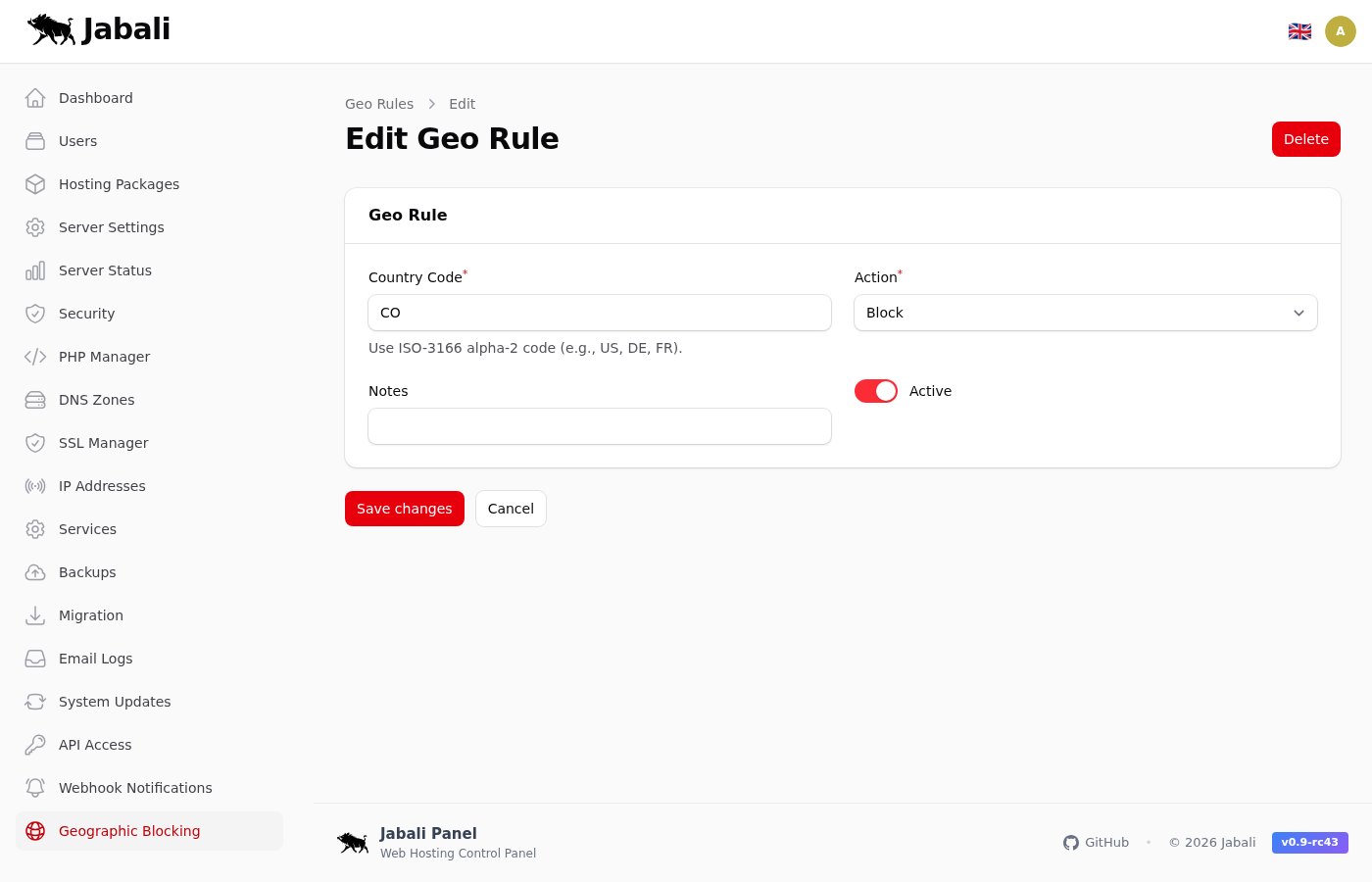Screen dimensions: 1372x882
Task: Click the Webhook Notifications bell icon
Action: point(35,788)
